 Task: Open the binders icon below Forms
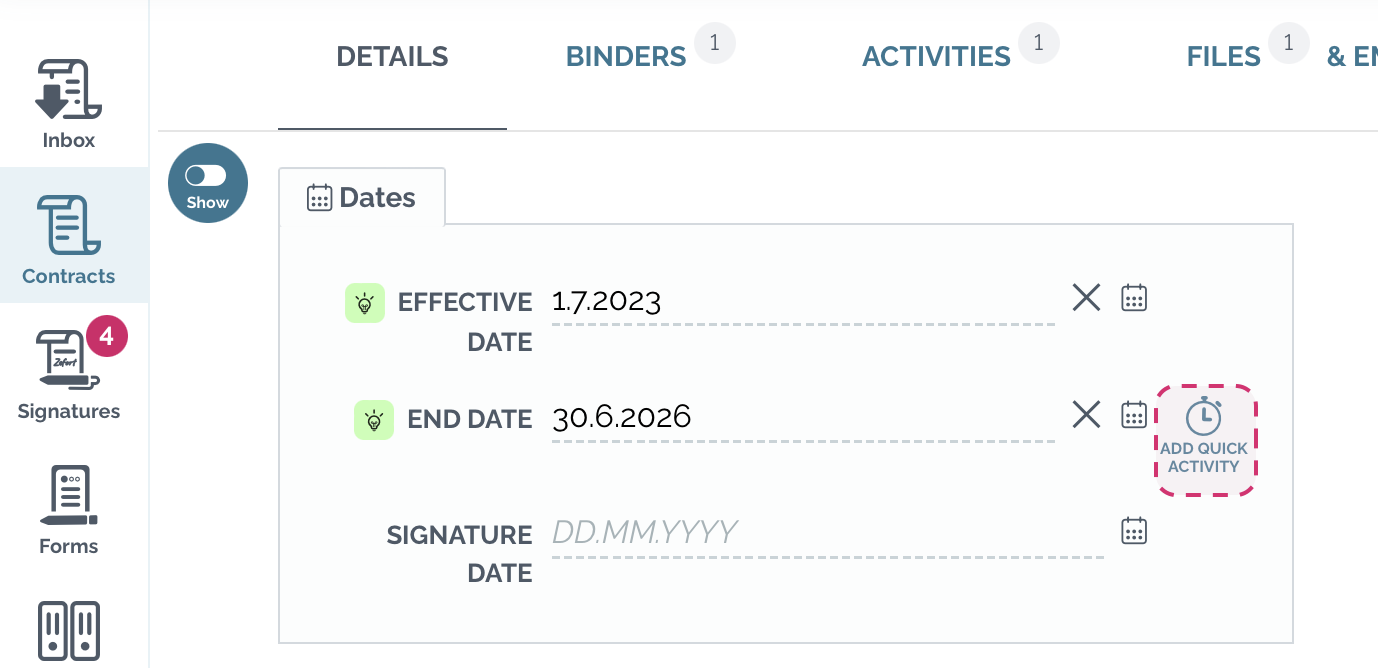tap(69, 630)
